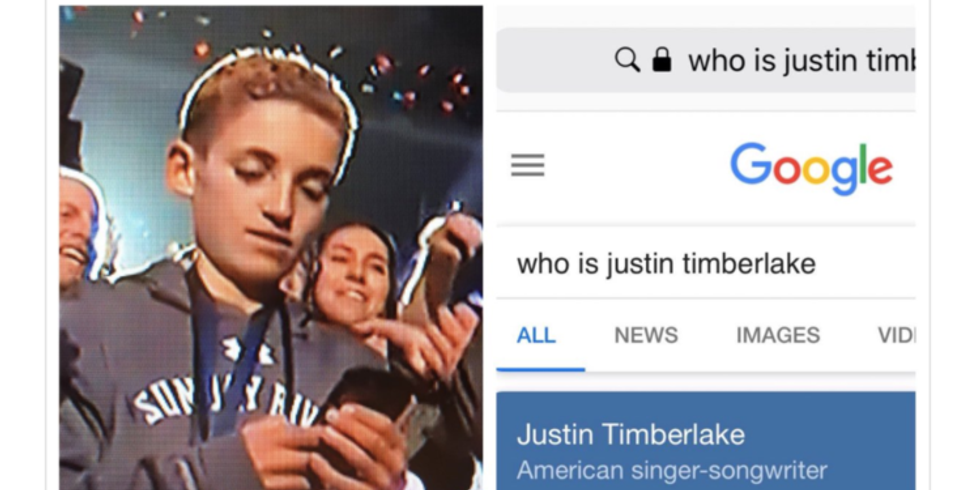The image size is (980, 490).
Task: Click the blue knowledge panel card background
Action: pyautogui.click(x=706, y=441)
